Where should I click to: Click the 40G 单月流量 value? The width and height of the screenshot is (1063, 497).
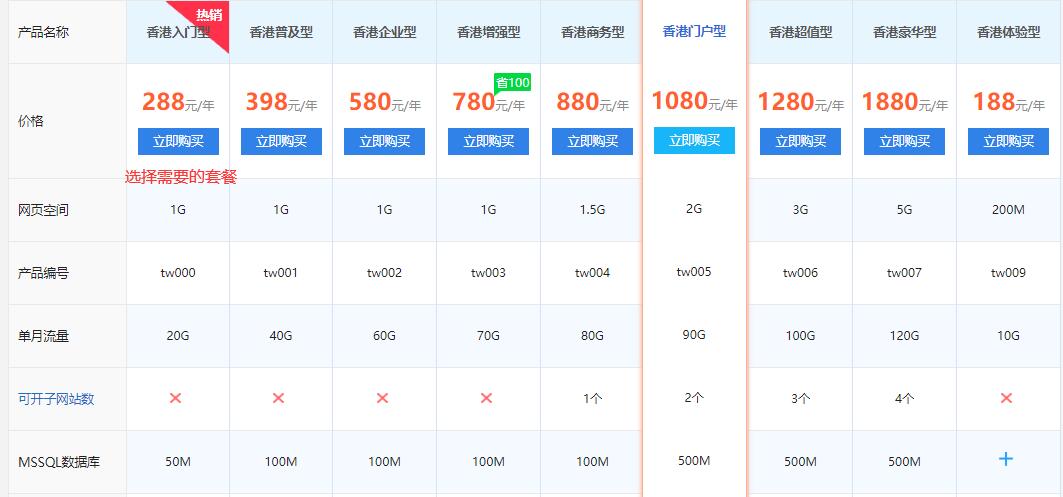coord(281,336)
